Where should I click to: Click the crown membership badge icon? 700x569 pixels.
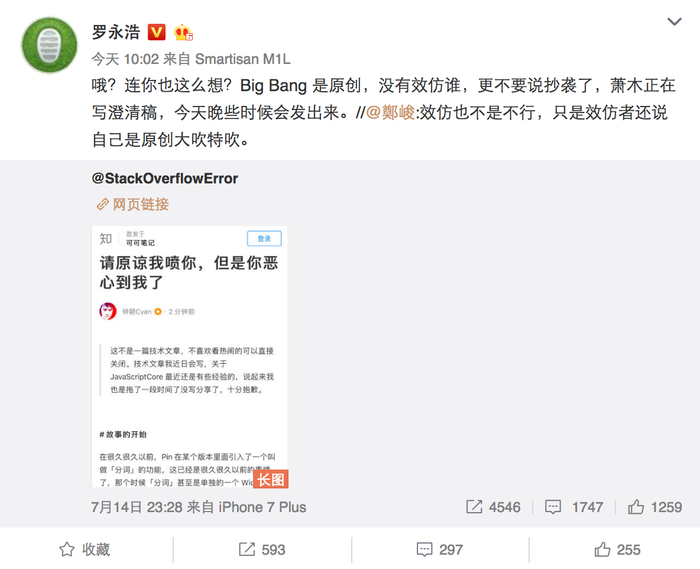(x=183, y=32)
